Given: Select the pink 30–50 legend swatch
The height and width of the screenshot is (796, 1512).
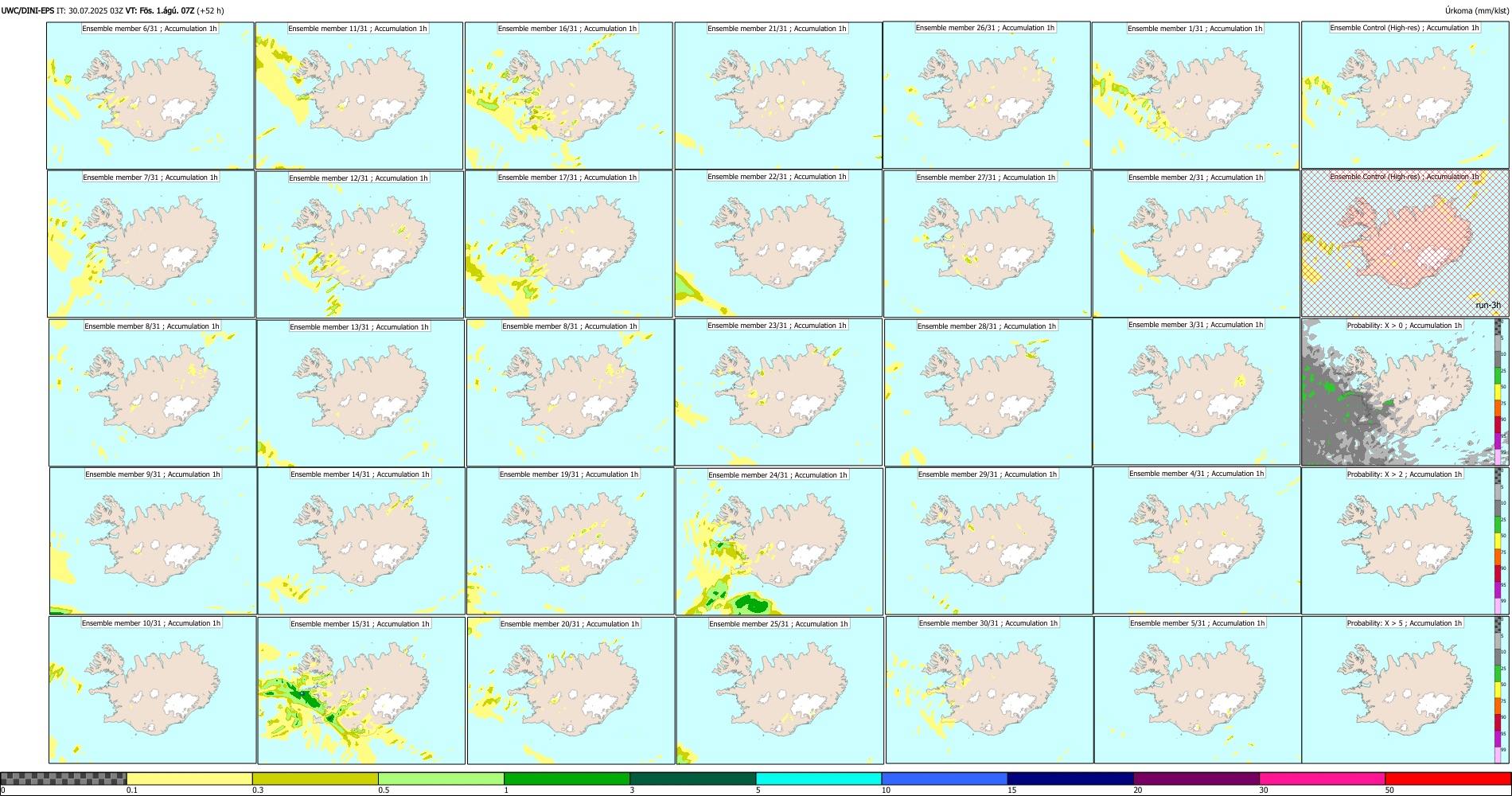Looking at the screenshot, I should coord(1322,778).
